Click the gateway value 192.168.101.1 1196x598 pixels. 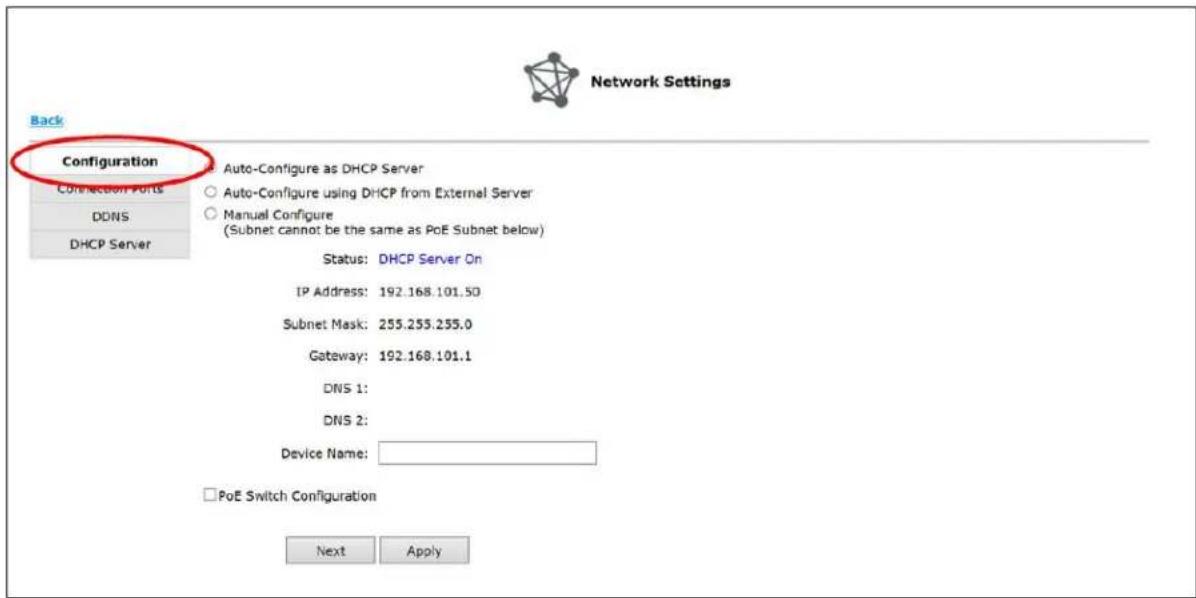pyautogui.click(x=426, y=356)
